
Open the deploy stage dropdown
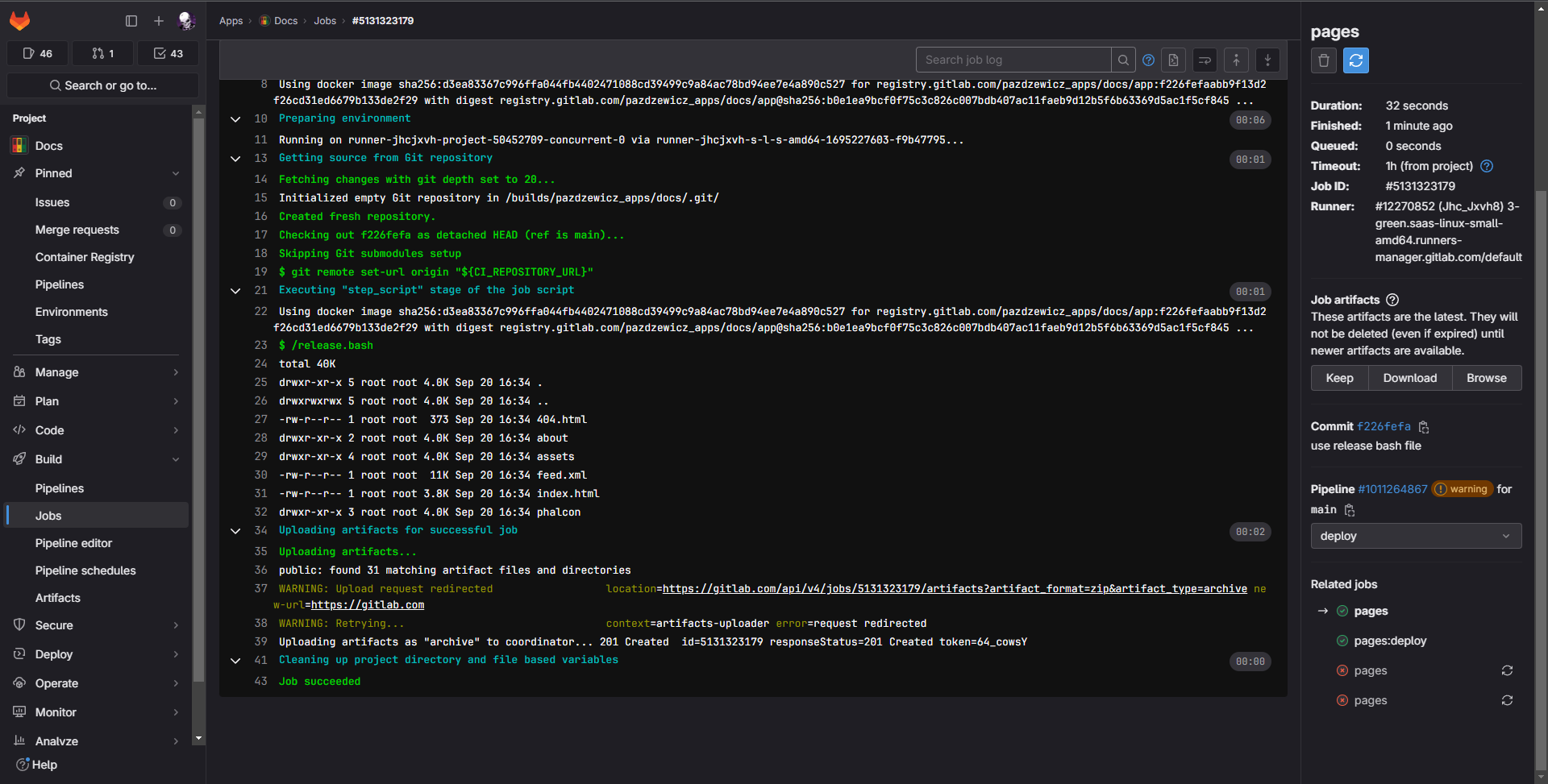point(1415,536)
